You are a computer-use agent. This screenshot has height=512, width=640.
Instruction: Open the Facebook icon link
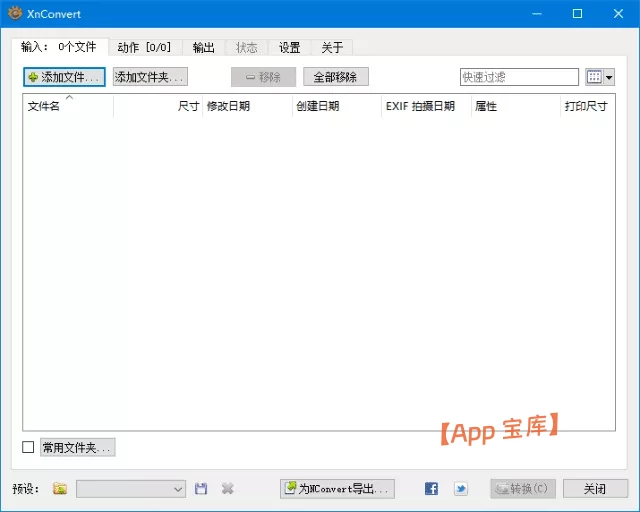pyautogui.click(x=431, y=489)
